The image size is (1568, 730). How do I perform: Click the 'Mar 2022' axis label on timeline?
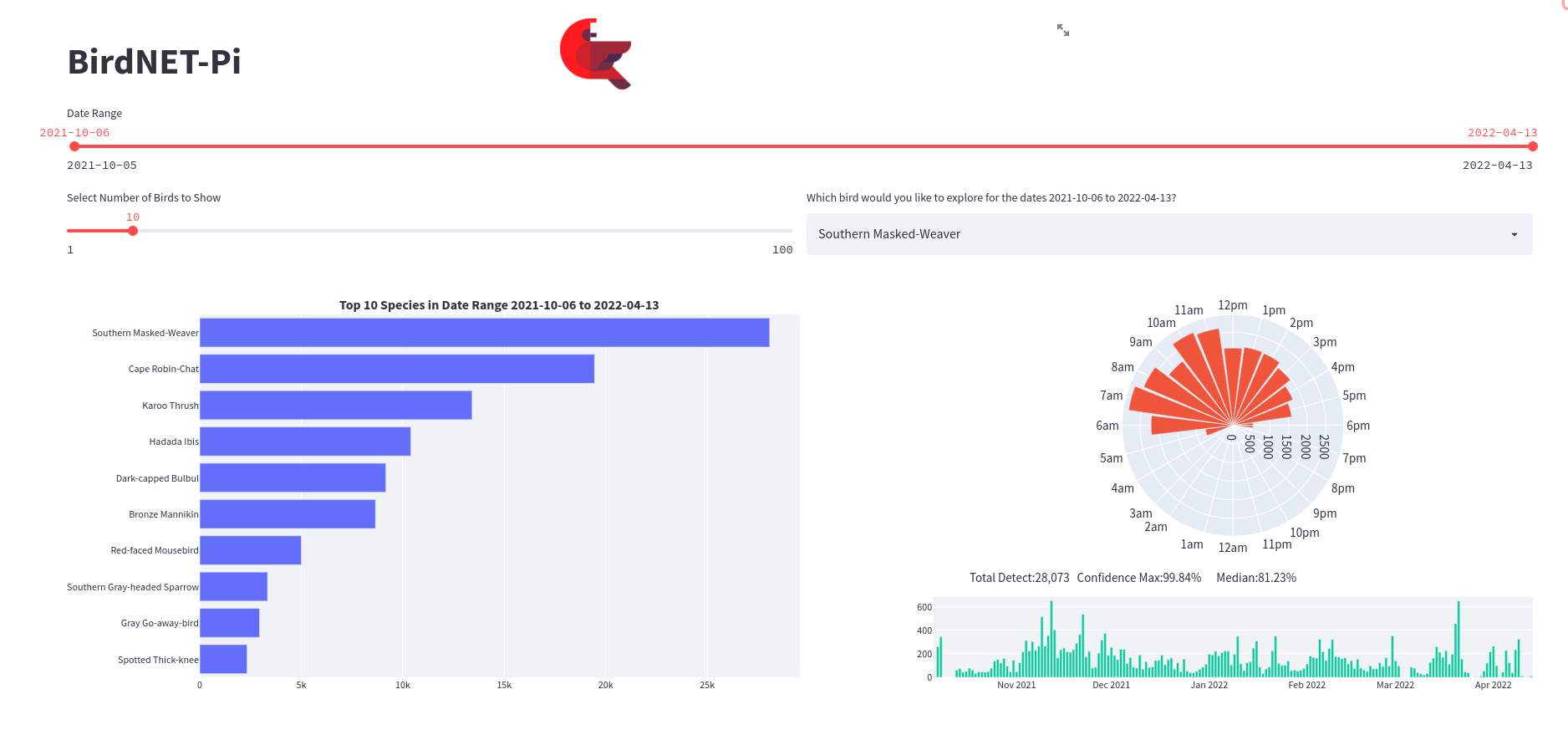1395,685
